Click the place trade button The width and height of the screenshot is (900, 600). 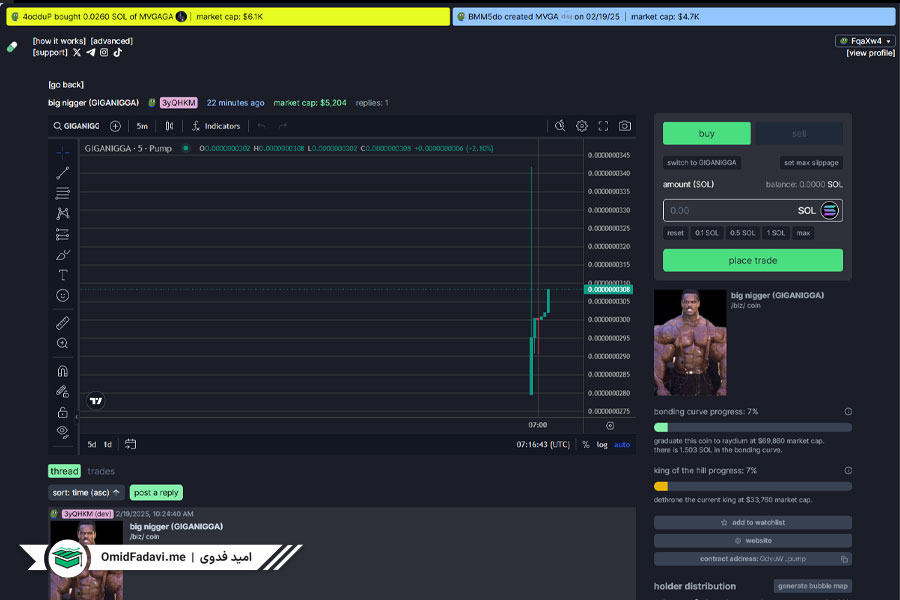click(752, 260)
